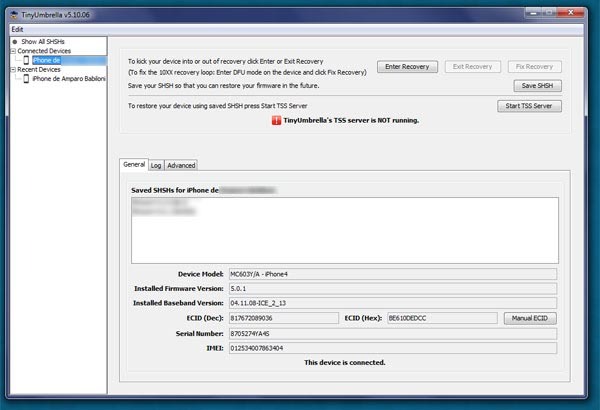600x410 pixels.
Task: Select the General tab
Action: [x=134, y=165]
